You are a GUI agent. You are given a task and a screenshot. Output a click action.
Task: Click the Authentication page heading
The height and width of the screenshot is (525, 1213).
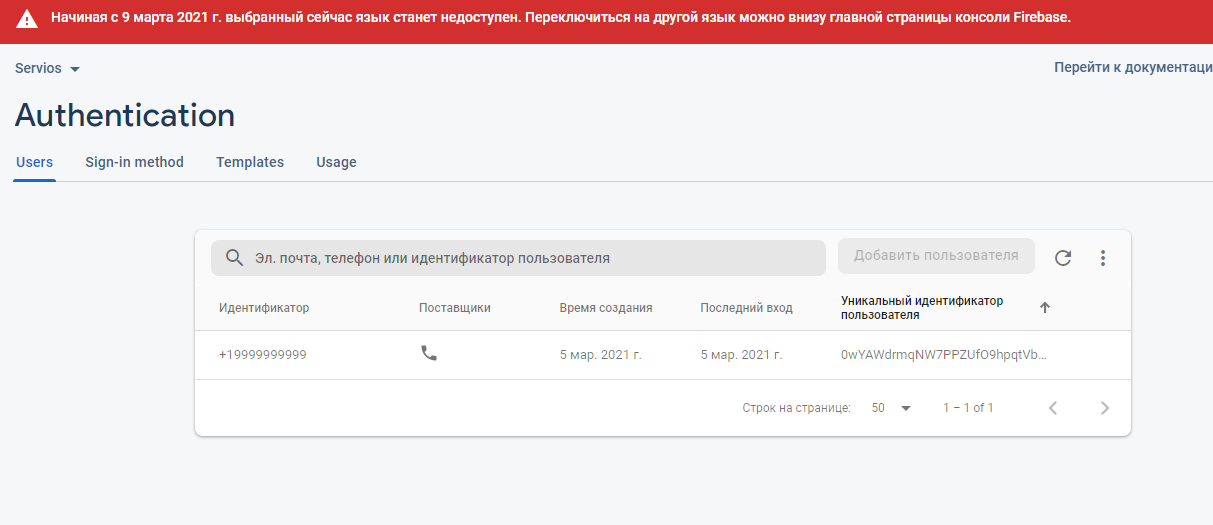(125, 115)
